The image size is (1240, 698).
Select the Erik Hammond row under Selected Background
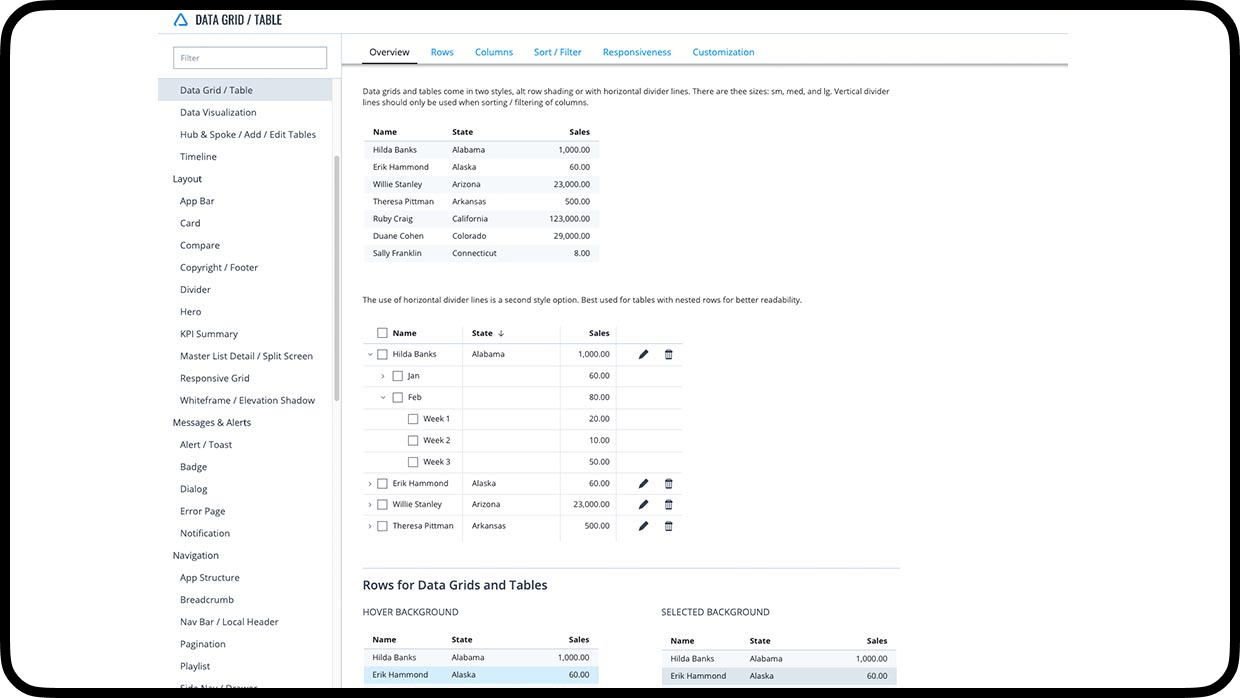(x=779, y=676)
